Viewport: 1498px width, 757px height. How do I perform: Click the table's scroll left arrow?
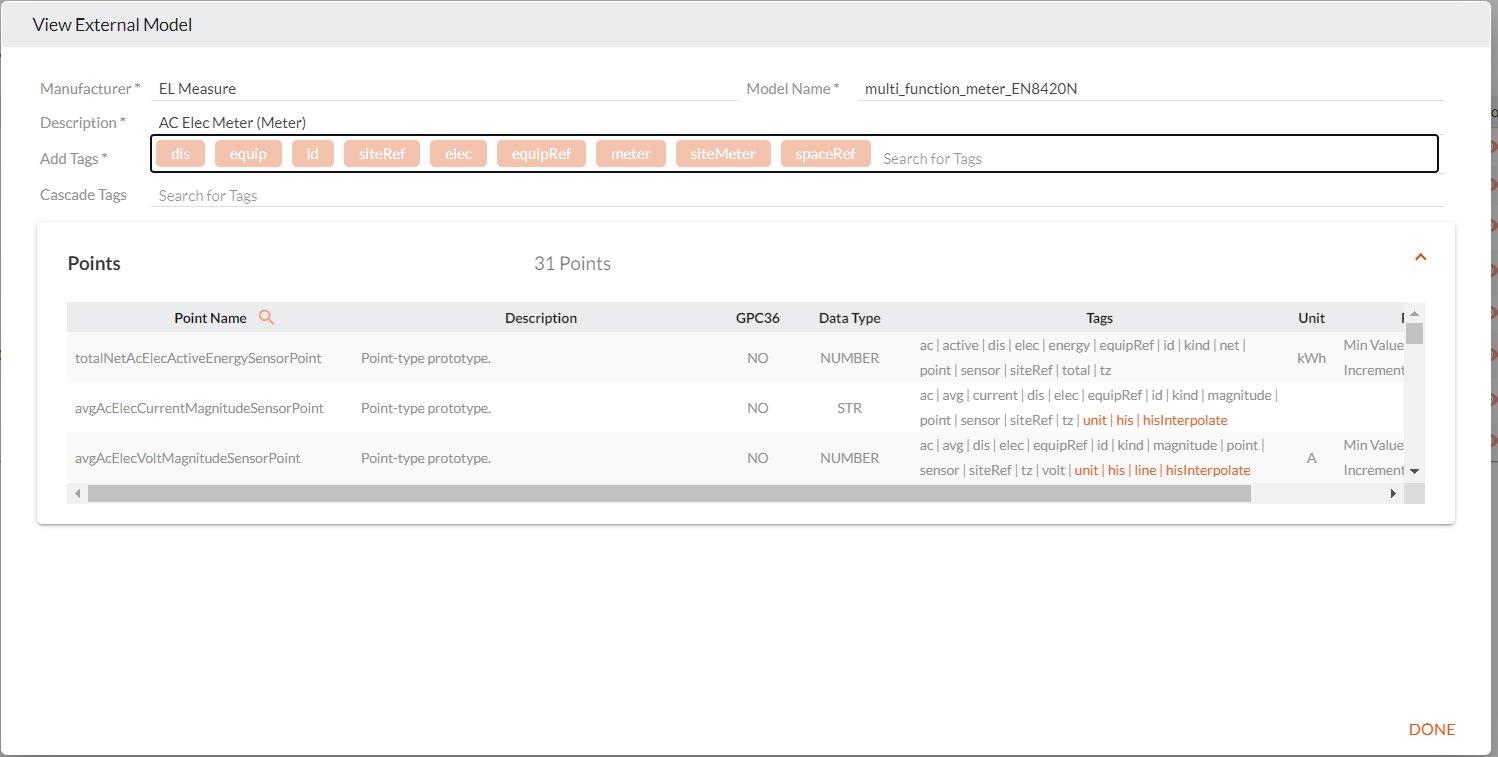pos(77,493)
